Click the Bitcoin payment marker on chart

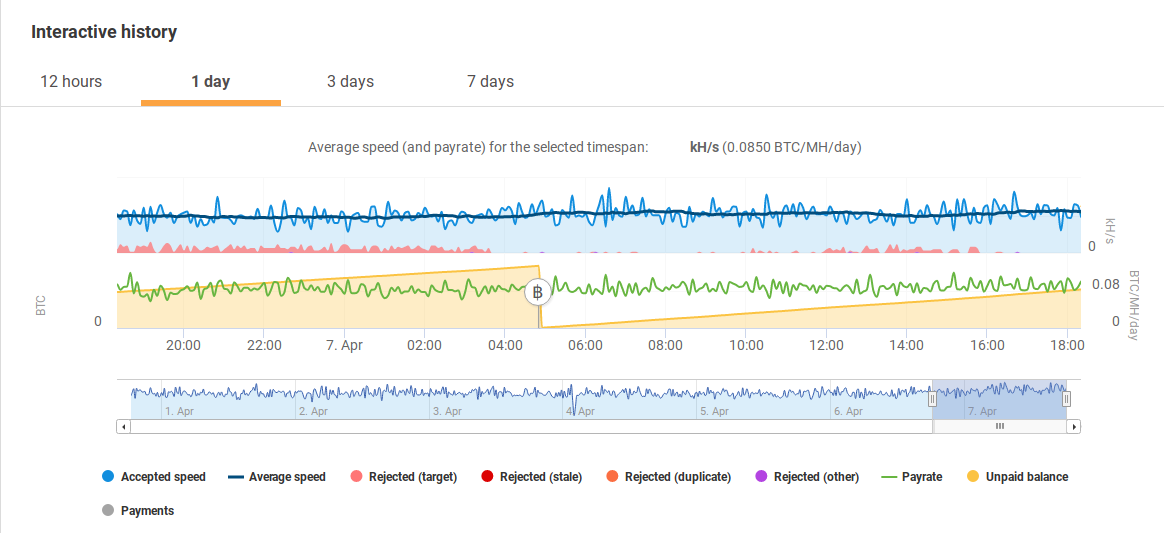pyautogui.click(x=538, y=292)
